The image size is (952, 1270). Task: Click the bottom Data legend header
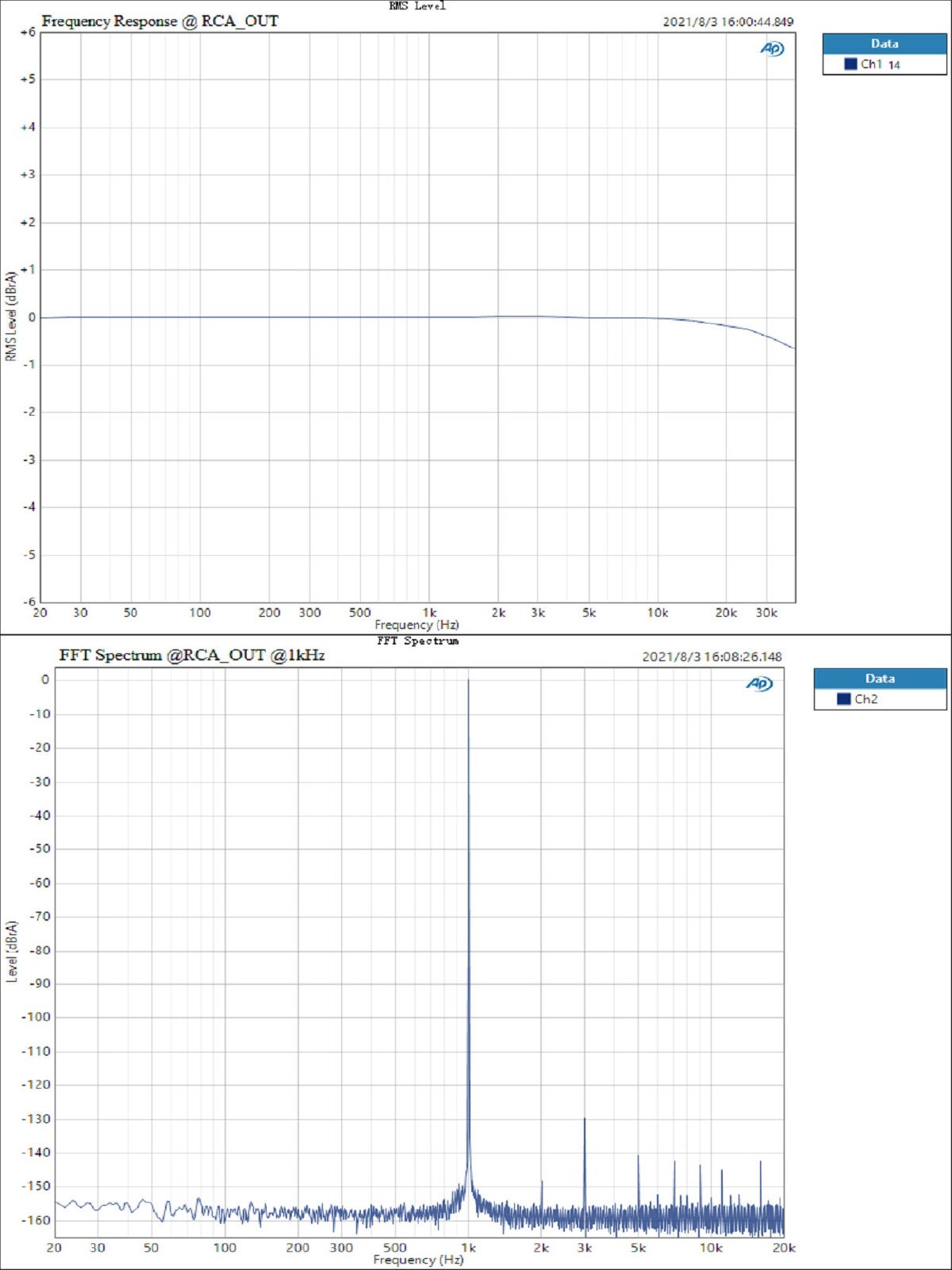880,679
